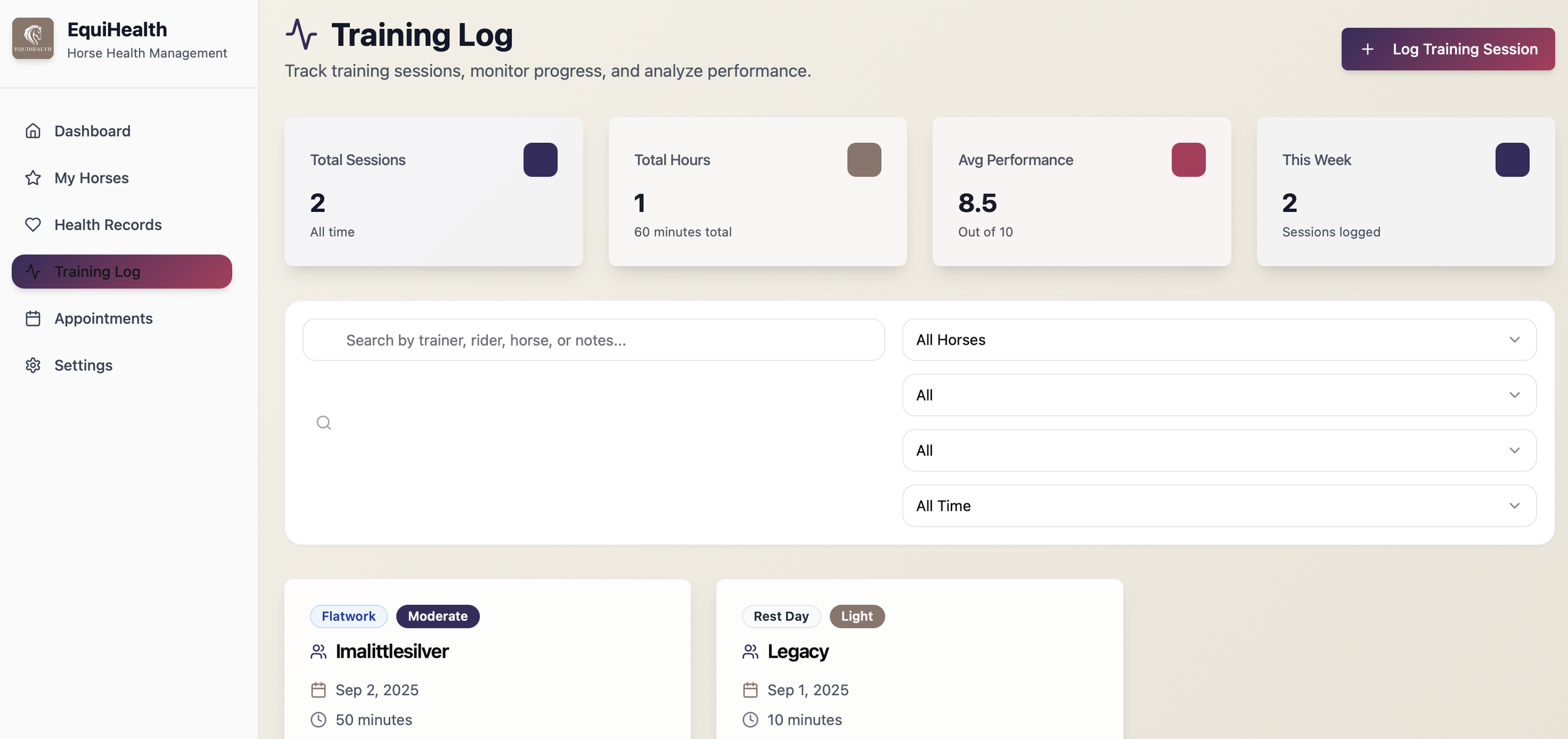Click the search by trainer input field

[x=593, y=340]
